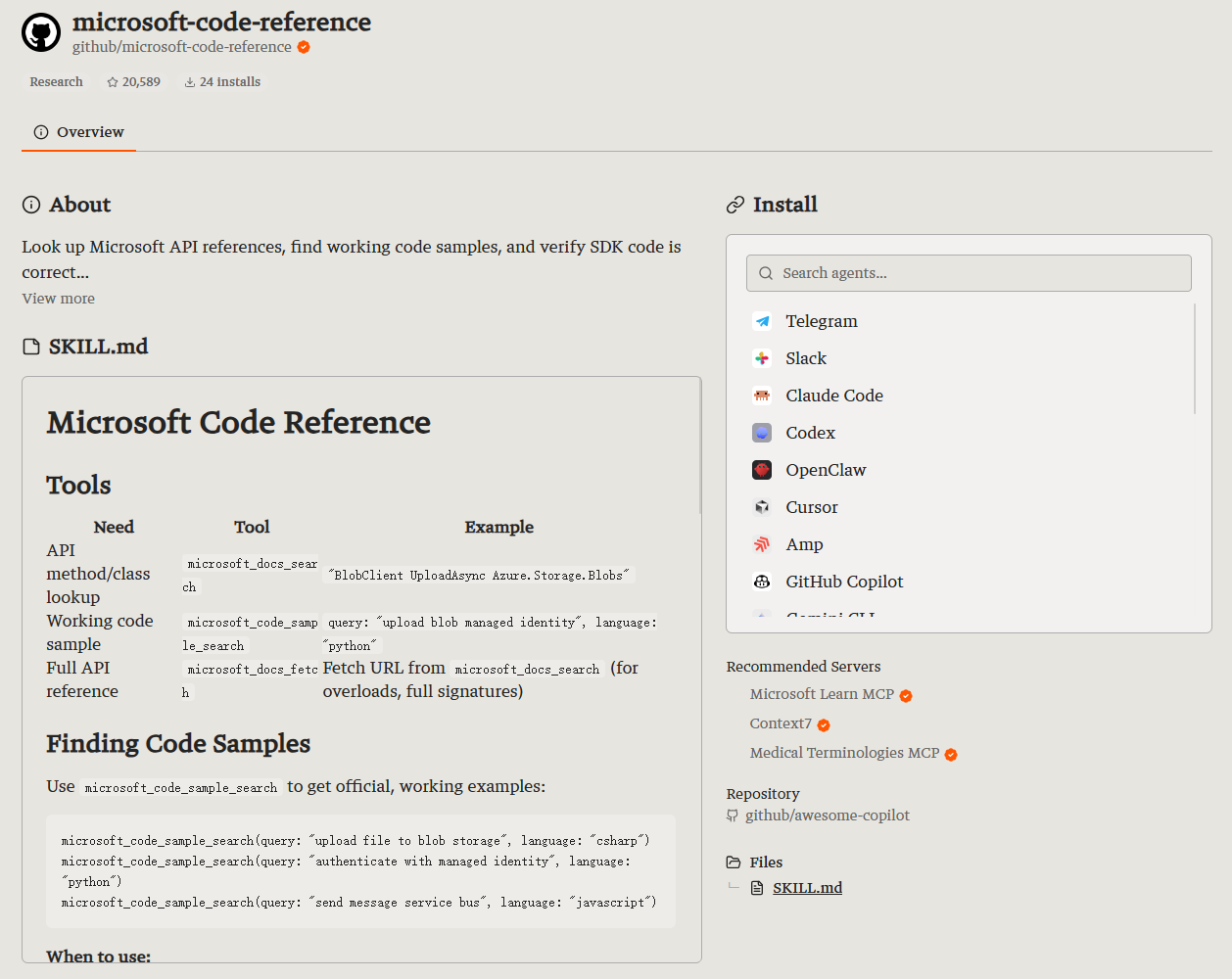Click the BlobClient UploadAsync example code

pos(479,576)
